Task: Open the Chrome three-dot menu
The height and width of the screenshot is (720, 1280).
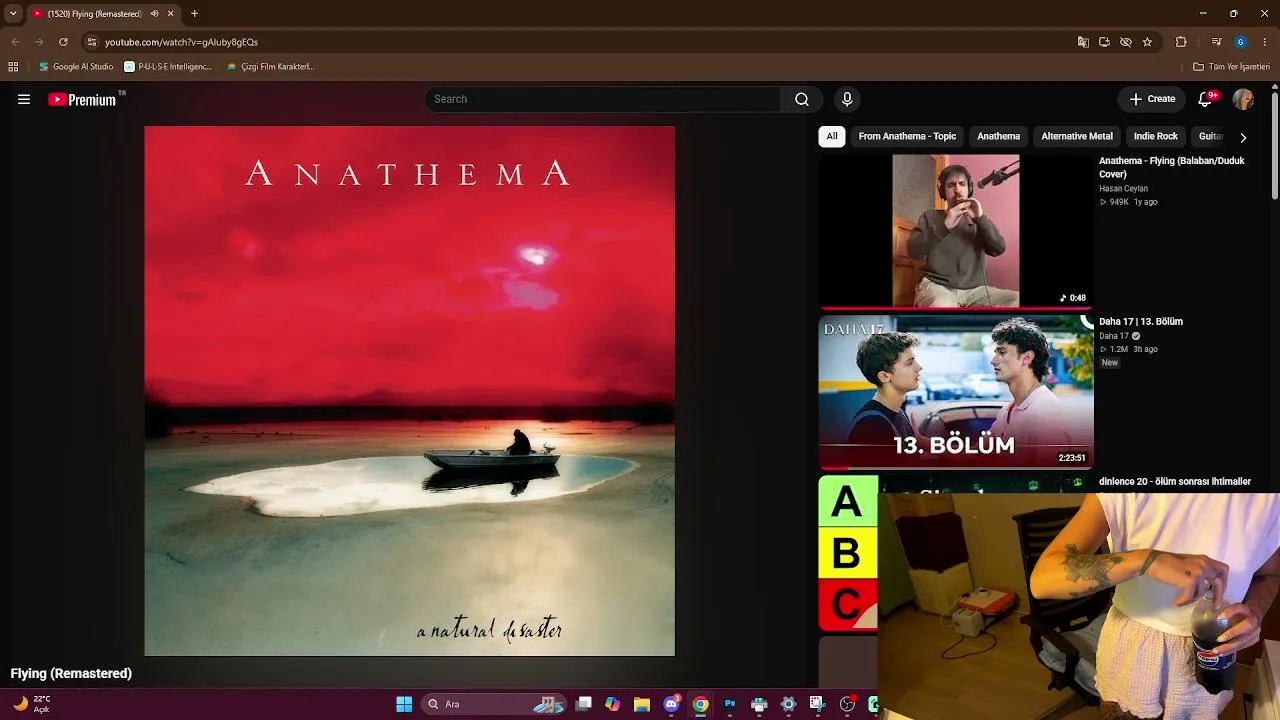Action: pyautogui.click(x=1265, y=42)
